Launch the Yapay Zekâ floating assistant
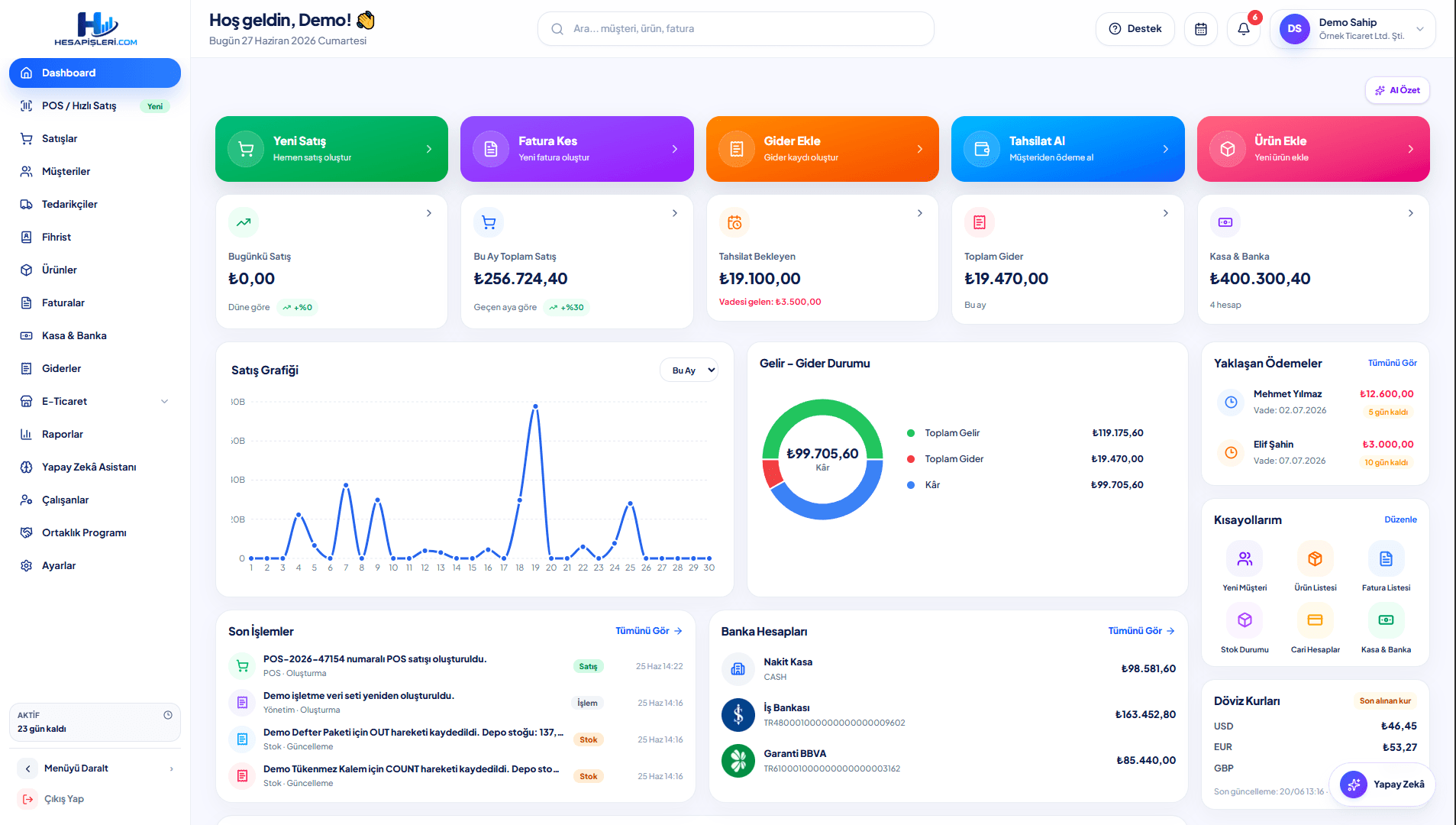Screen dimensions: 1456x825 [1383, 785]
